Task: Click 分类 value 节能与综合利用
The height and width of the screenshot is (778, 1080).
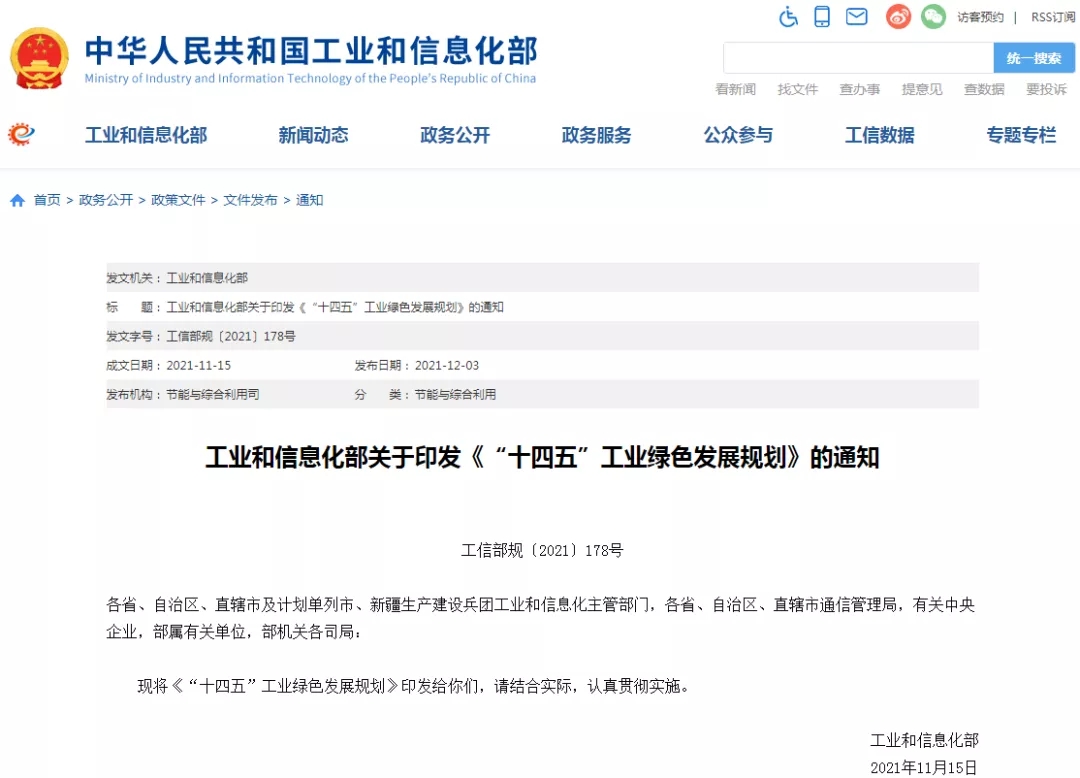Action: pos(455,395)
